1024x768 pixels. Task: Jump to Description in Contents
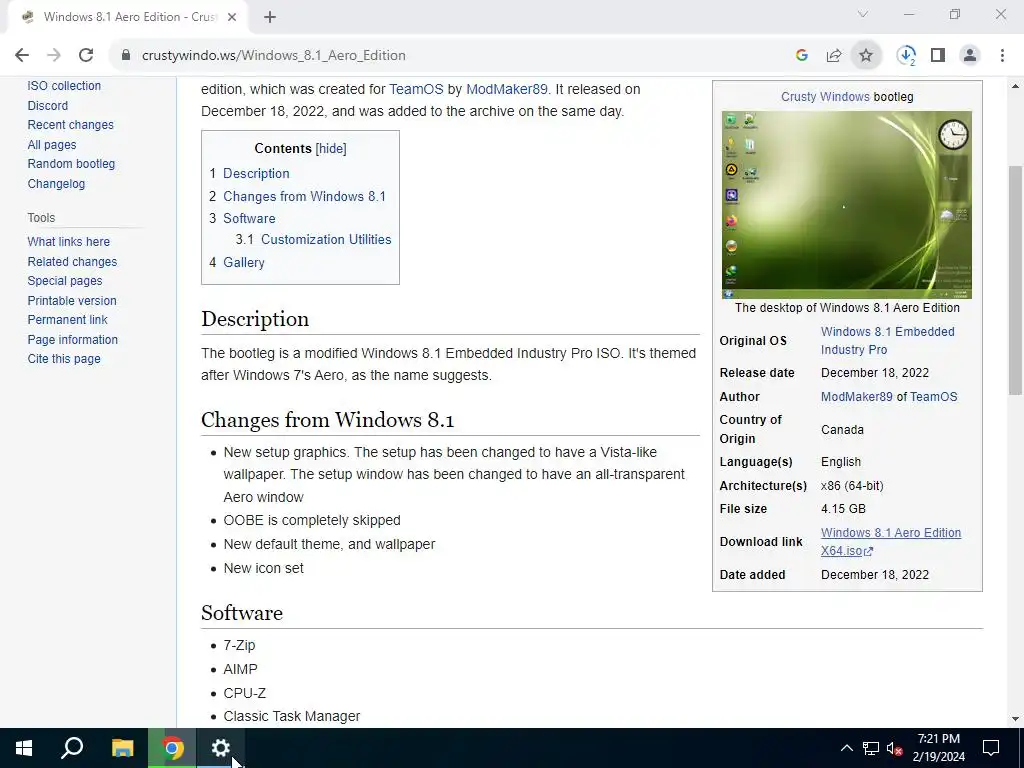click(256, 174)
